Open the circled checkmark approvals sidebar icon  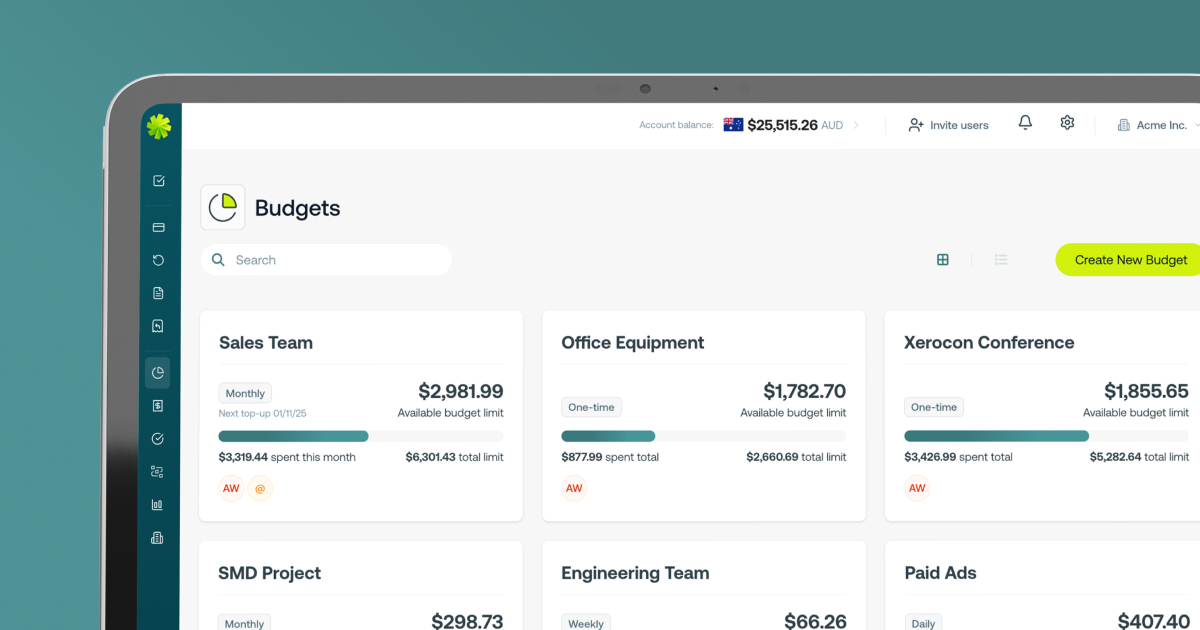pyautogui.click(x=158, y=439)
